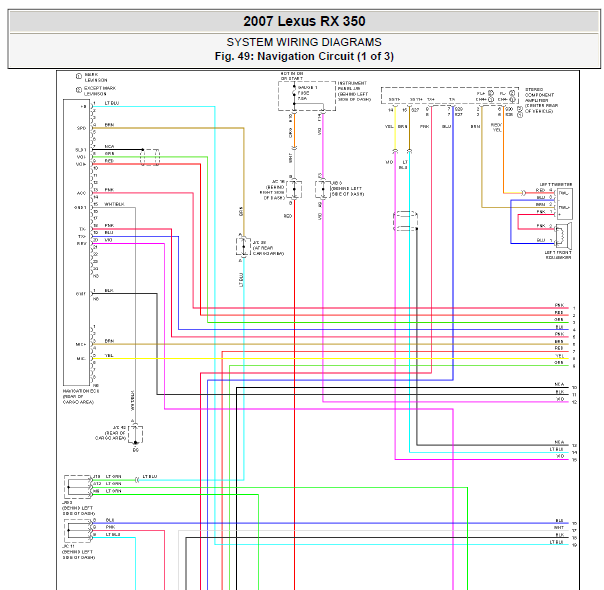Click the J/C 42 junction connector symbol
This screenshot has width=604, height=590.
point(135,435)
